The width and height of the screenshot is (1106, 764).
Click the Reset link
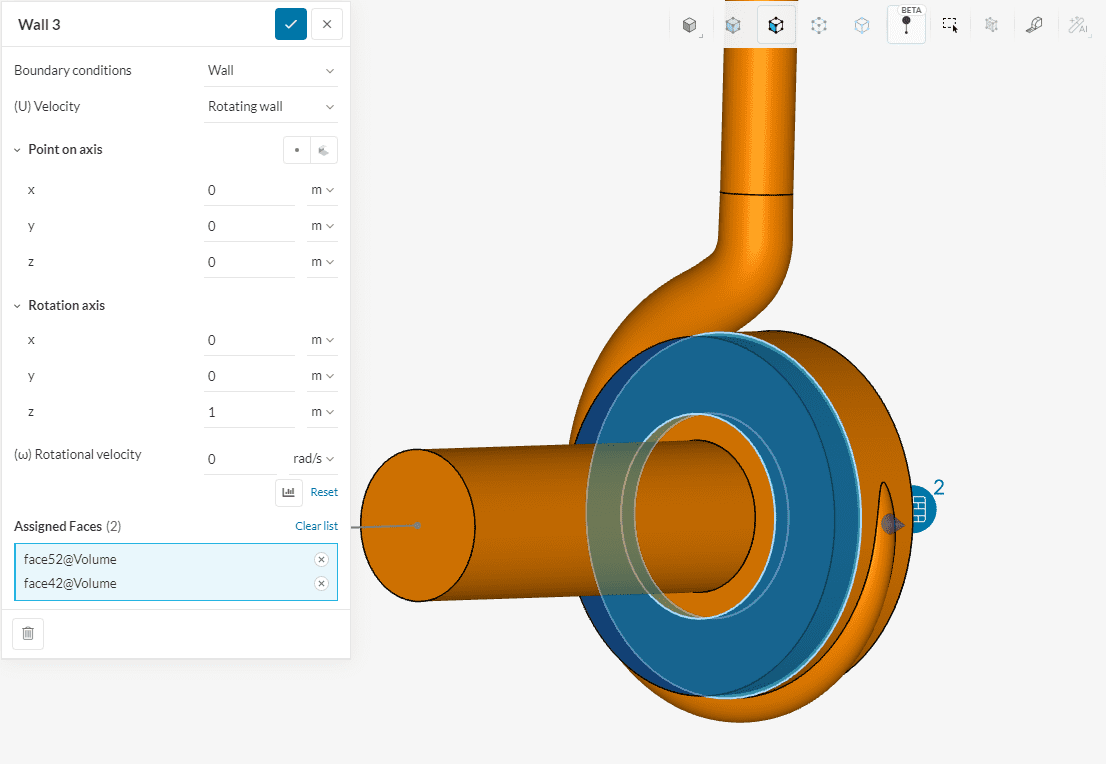pyautogui.click(x=324, y=492)
